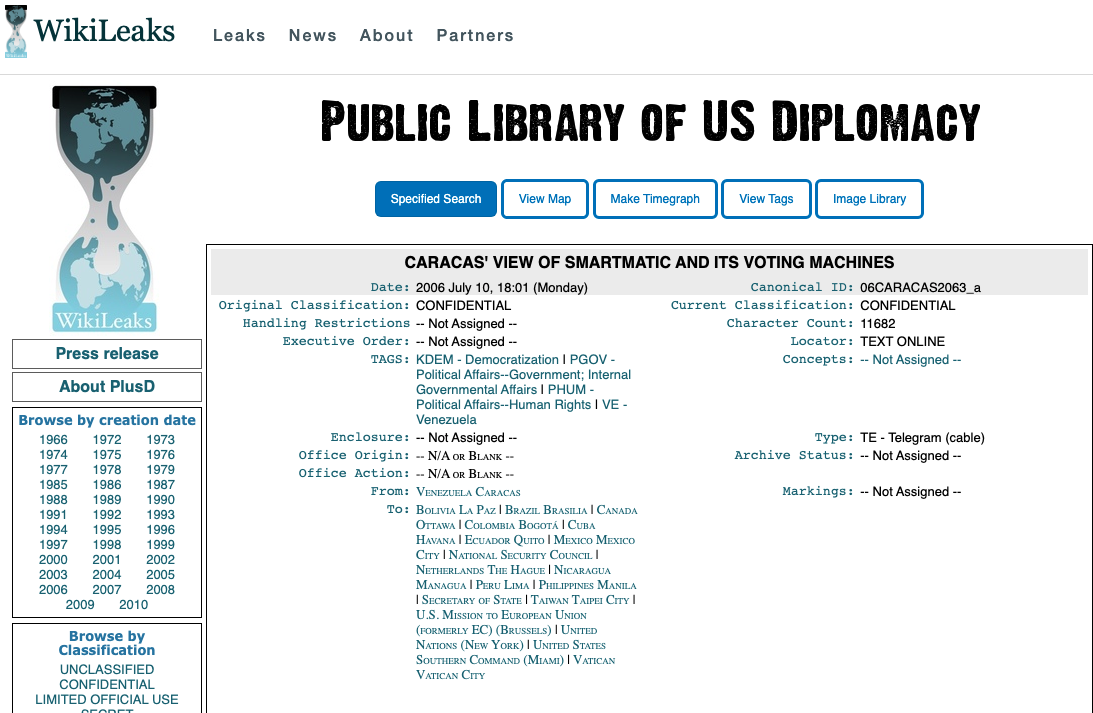This screenshot has width=1093, height=713.
Task: Browse LIMITED OFFICIAL USE documents
Action: [107, 699]
